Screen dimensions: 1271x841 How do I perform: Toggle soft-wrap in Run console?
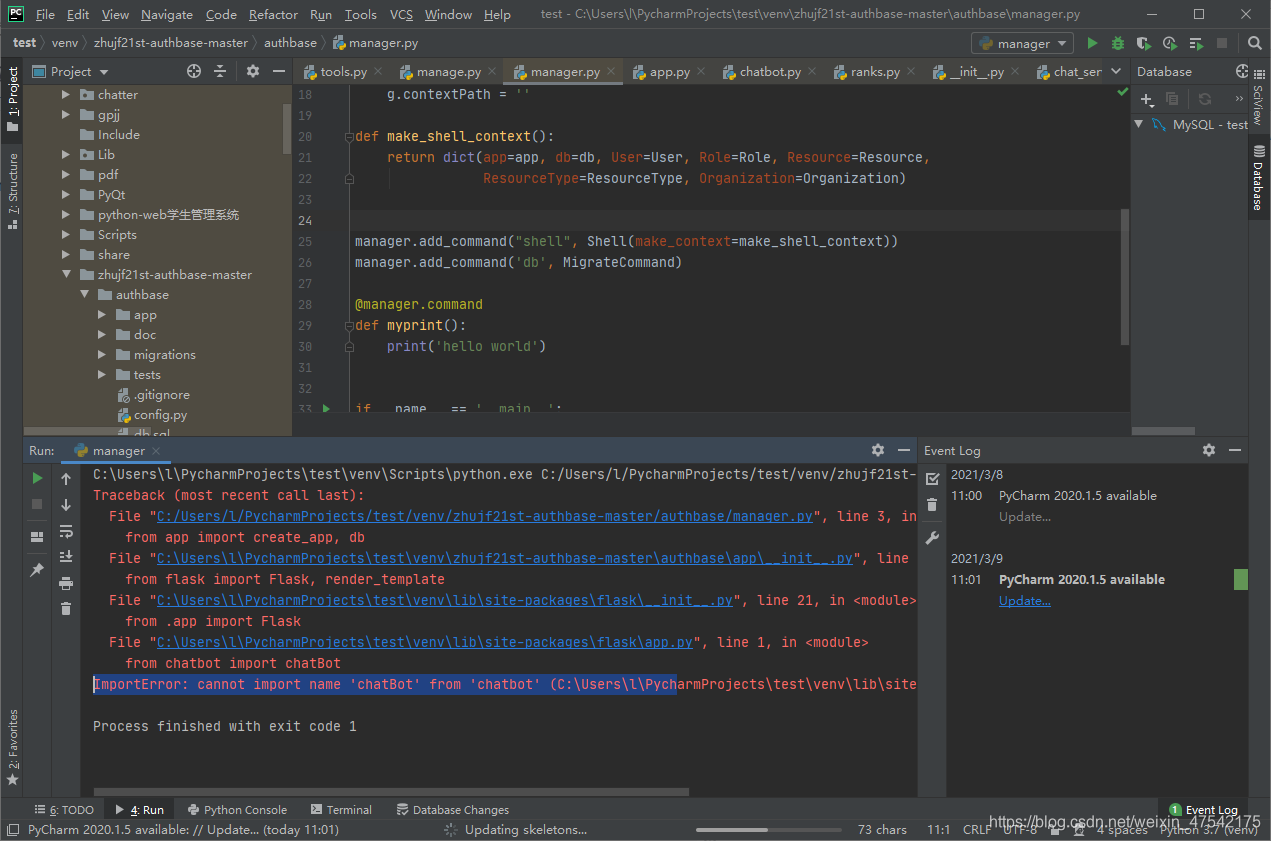[66, 531]
